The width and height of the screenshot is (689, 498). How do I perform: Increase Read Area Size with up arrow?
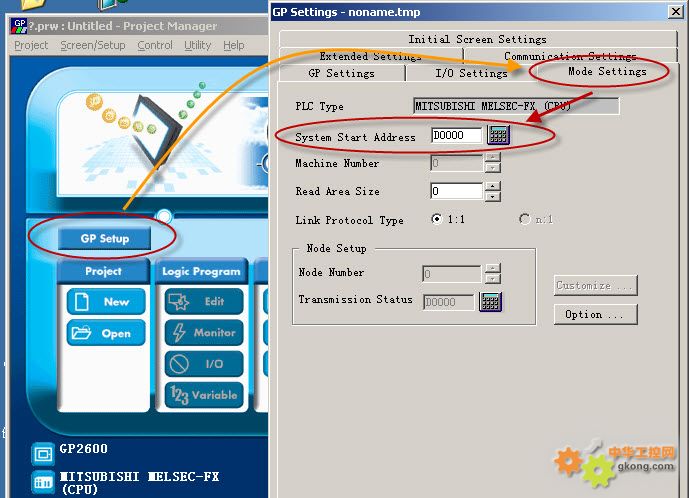coord(493,186)
